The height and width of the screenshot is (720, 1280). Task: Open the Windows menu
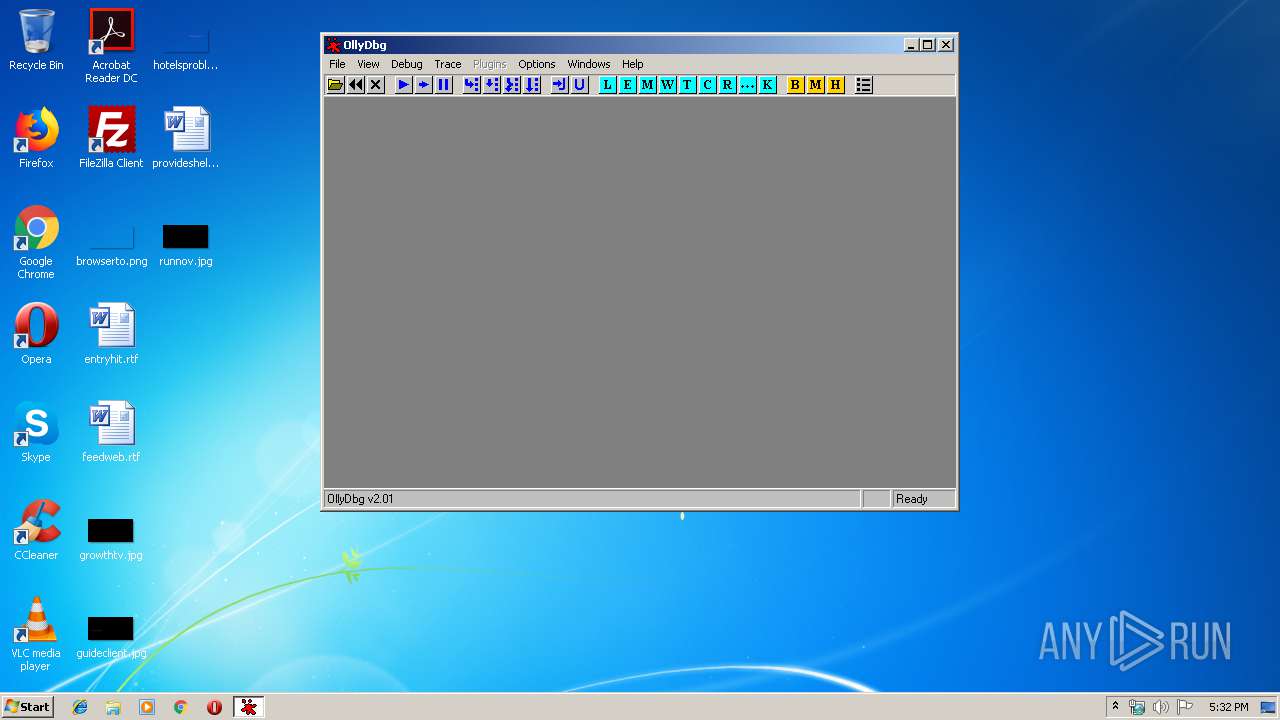(x=589, y=64)
